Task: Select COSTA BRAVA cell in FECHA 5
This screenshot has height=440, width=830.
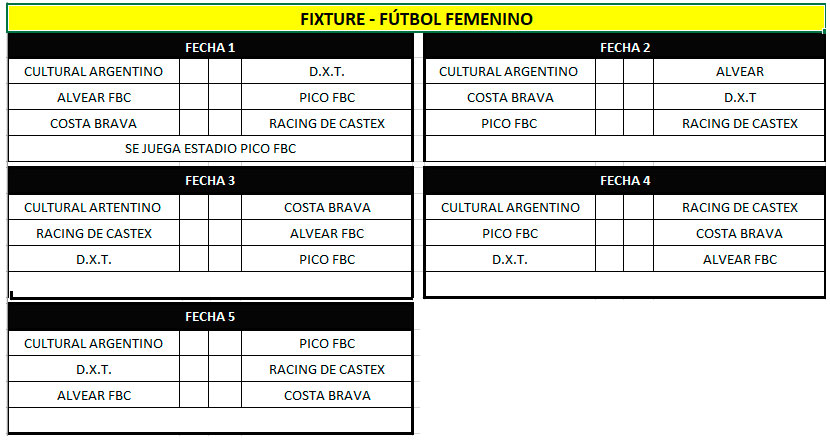Action: (x=327, y=395)
